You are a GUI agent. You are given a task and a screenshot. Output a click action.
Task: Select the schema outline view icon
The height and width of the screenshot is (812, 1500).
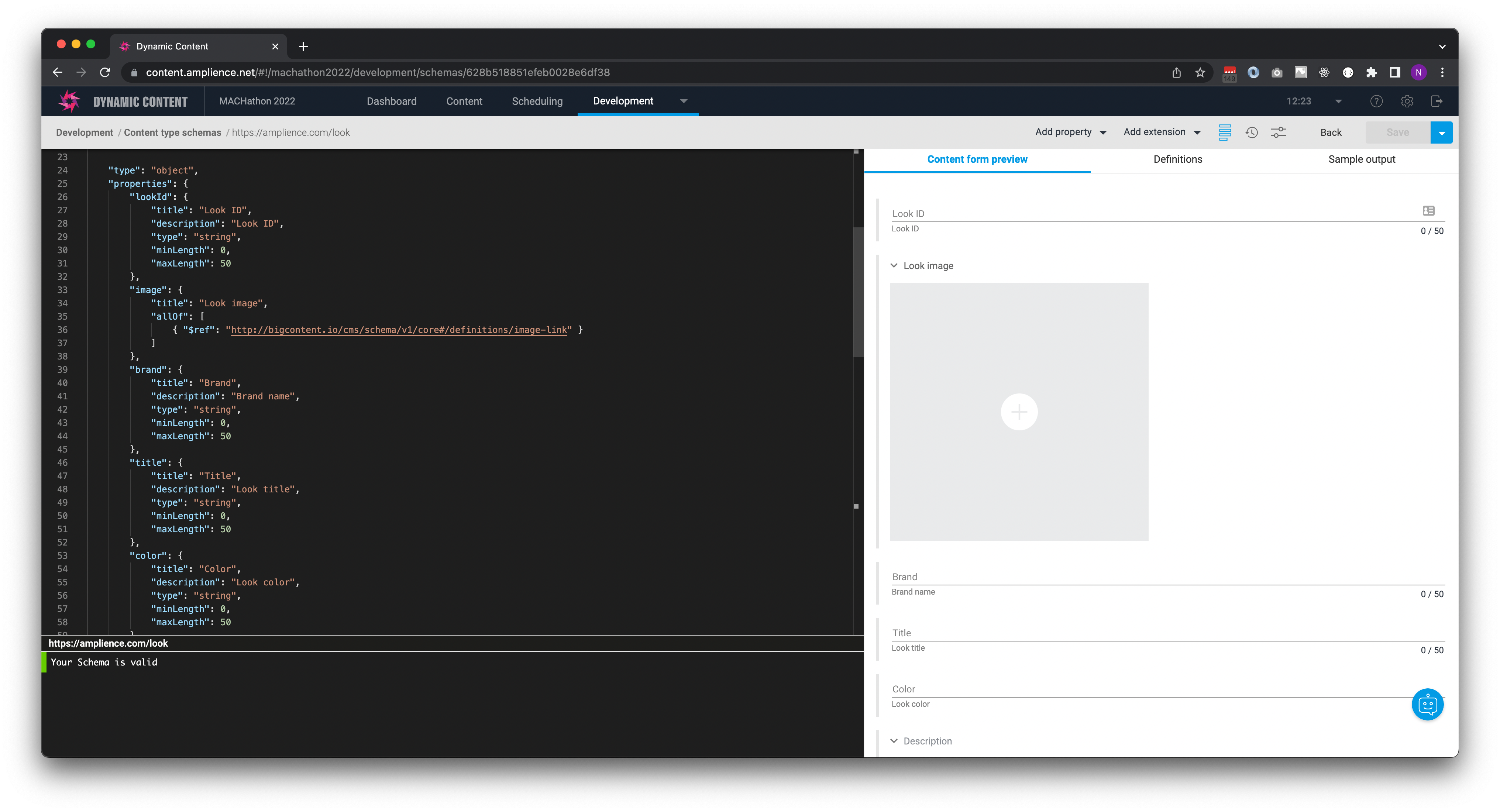[1225, 132]
